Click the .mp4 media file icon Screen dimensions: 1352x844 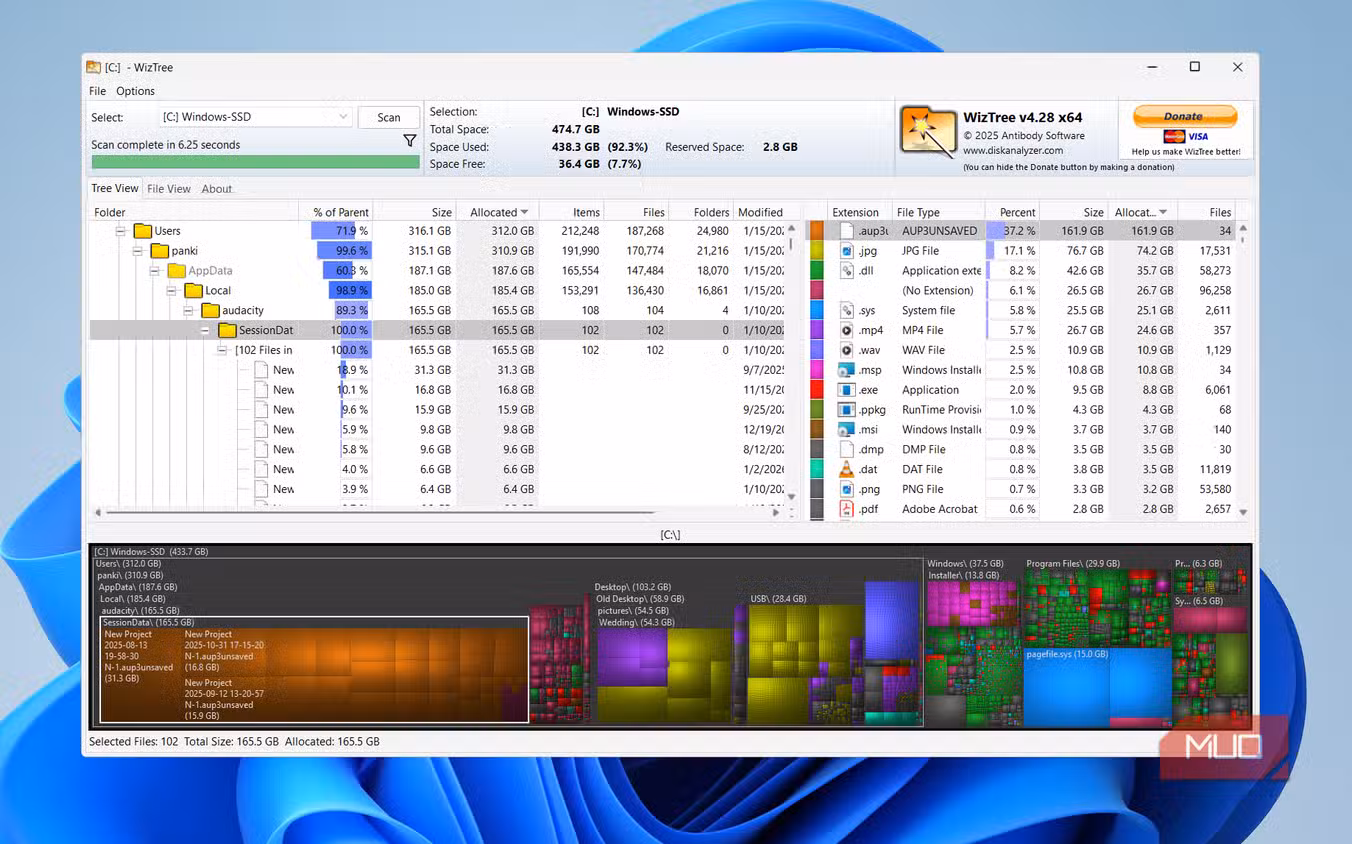point(846,330)
